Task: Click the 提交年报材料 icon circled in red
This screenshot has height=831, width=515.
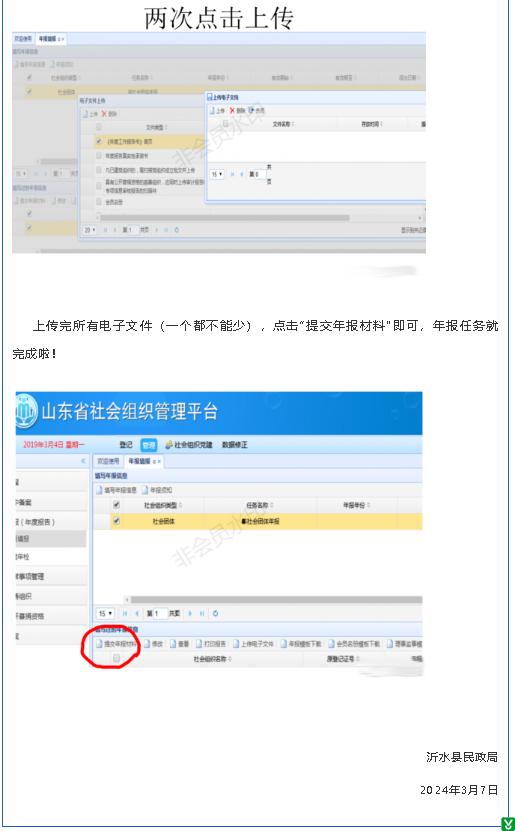Action: (x=100, y=644)
